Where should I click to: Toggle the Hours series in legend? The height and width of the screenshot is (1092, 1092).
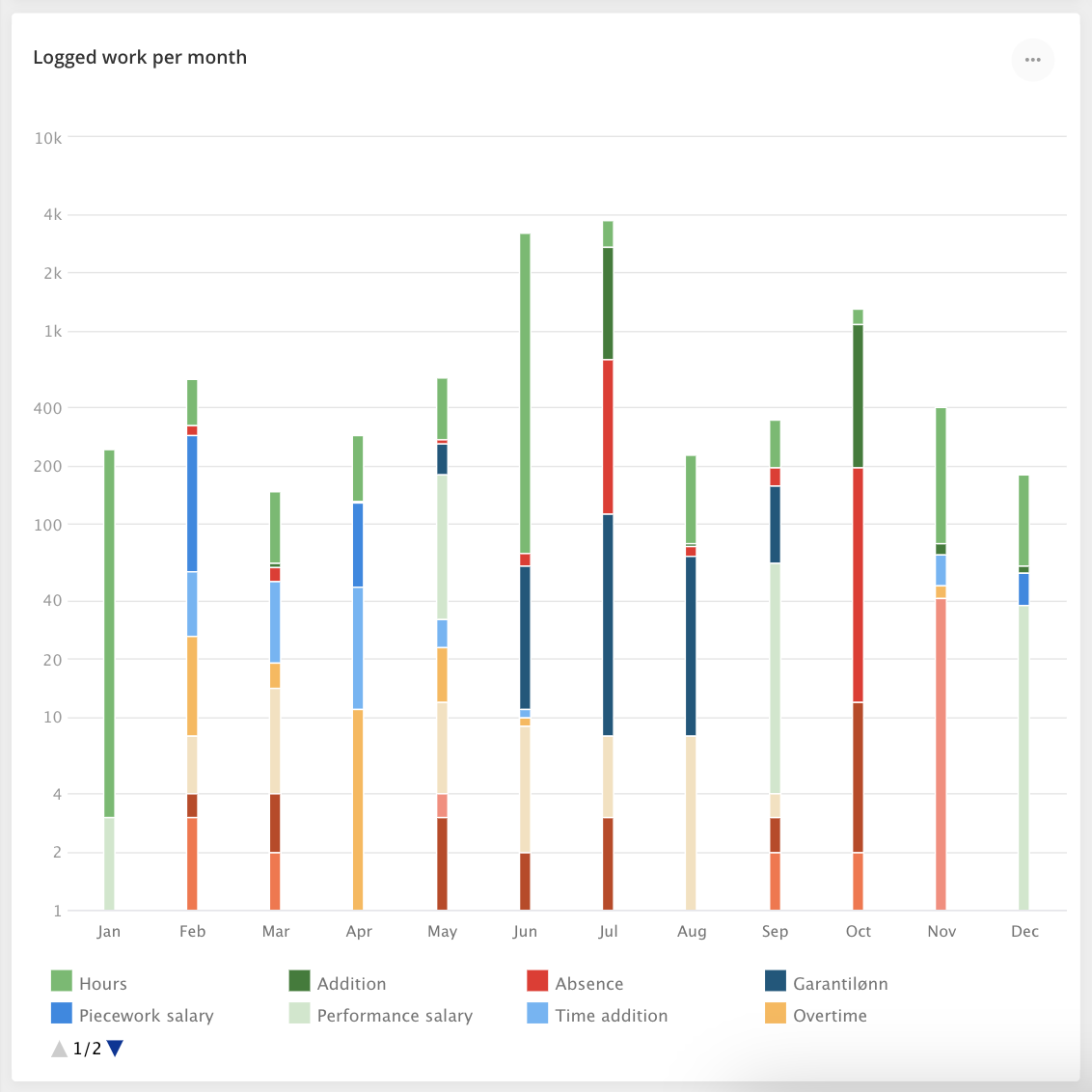tap(102, 984)
